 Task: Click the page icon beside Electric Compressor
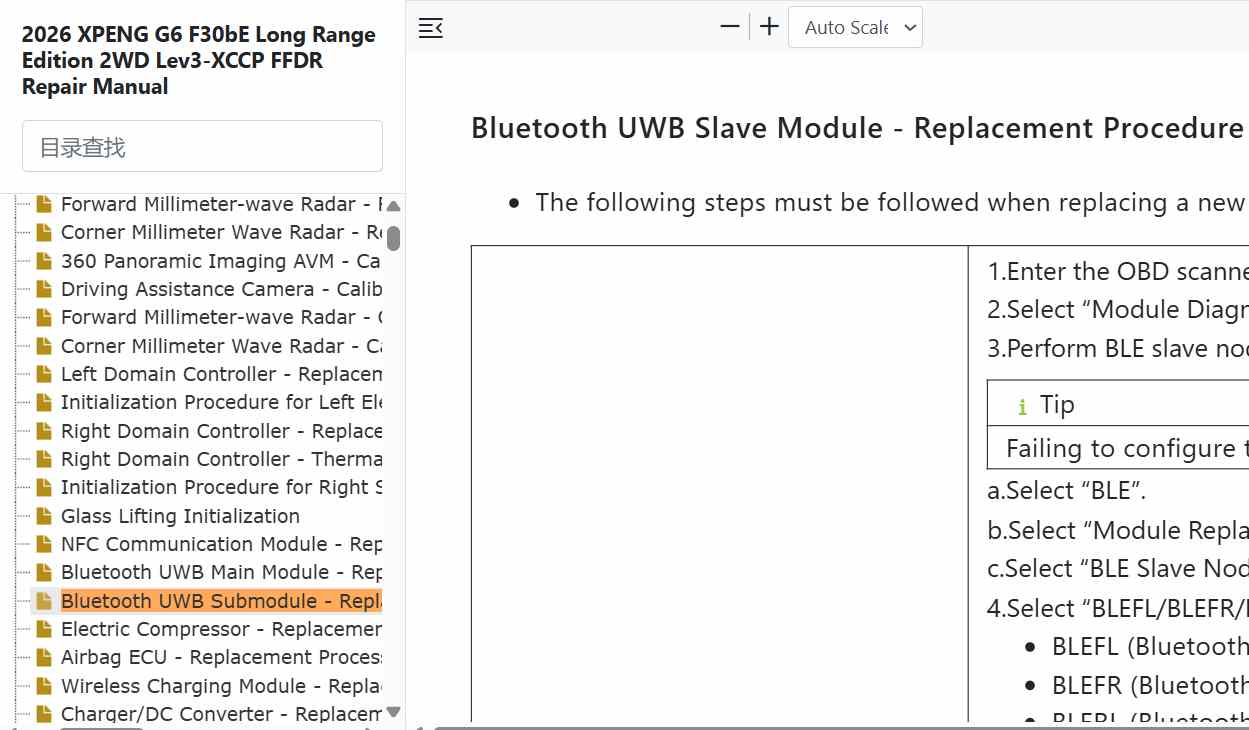43,629
